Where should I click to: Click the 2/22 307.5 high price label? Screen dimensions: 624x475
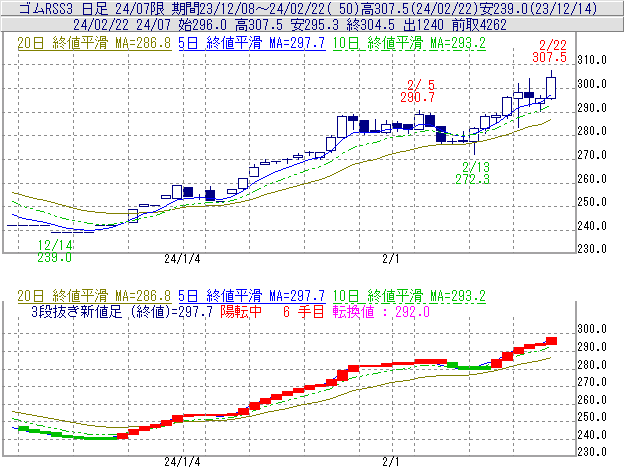[550, 51]
